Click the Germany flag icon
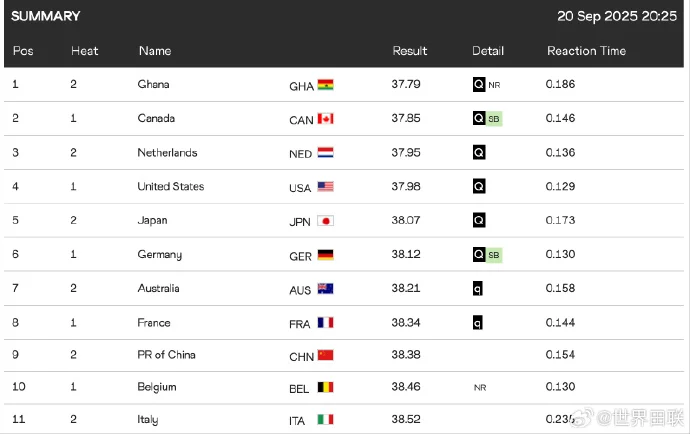Screen dimensions: 690x434 click(325, 255)
